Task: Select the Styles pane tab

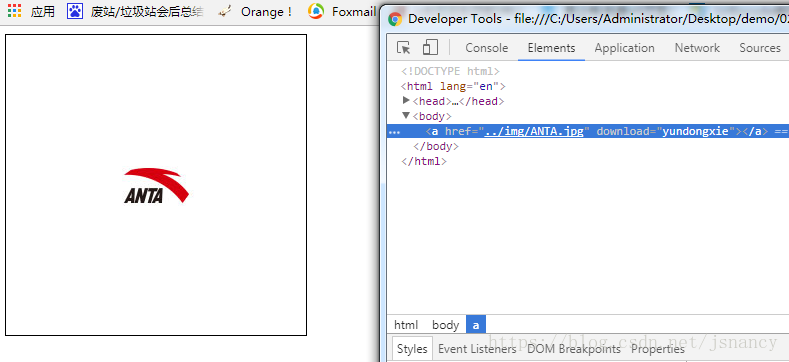Action: coord(412,349)
